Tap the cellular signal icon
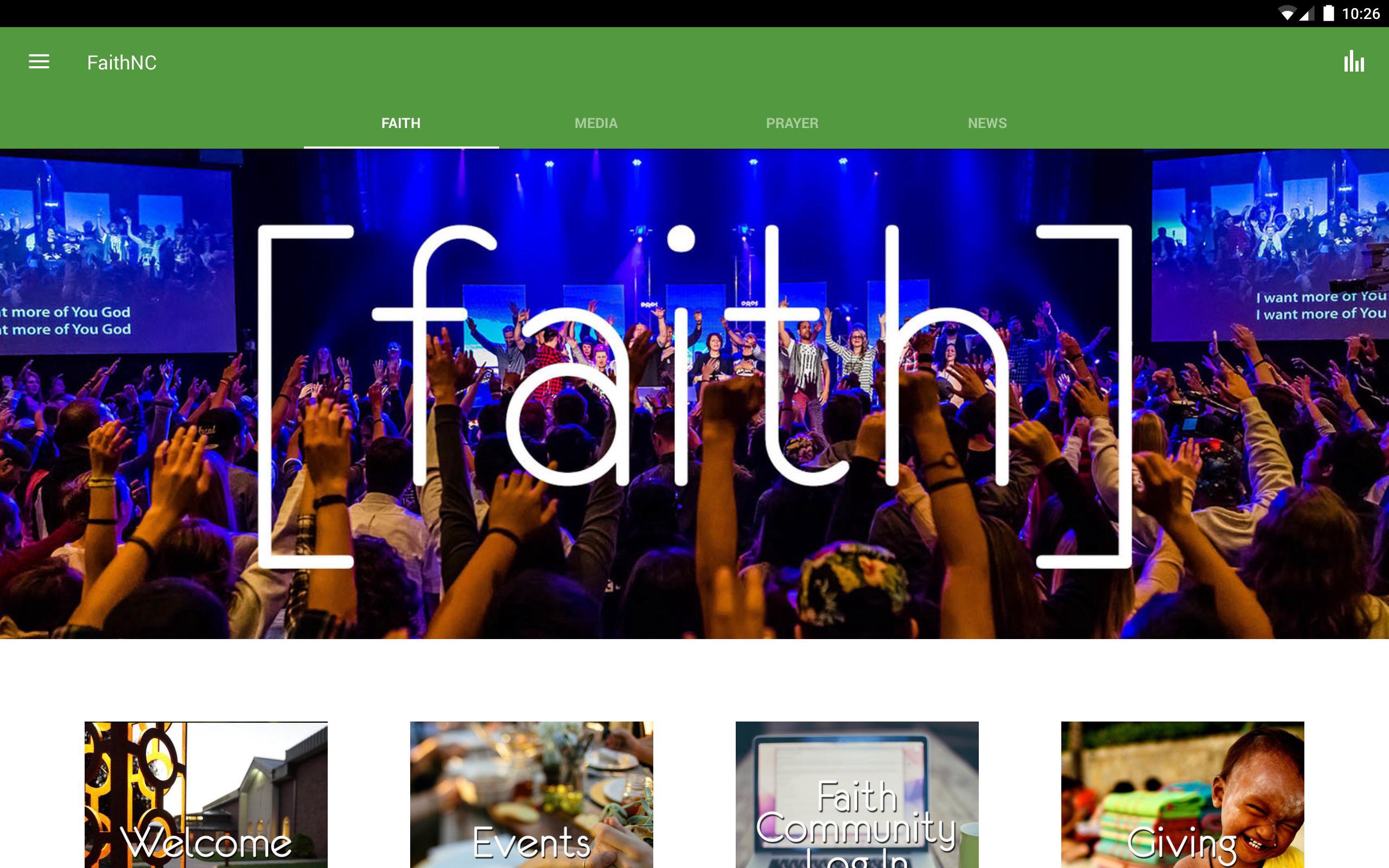This screenshot has height=868, width=1389. click(x=1307, y=14)
